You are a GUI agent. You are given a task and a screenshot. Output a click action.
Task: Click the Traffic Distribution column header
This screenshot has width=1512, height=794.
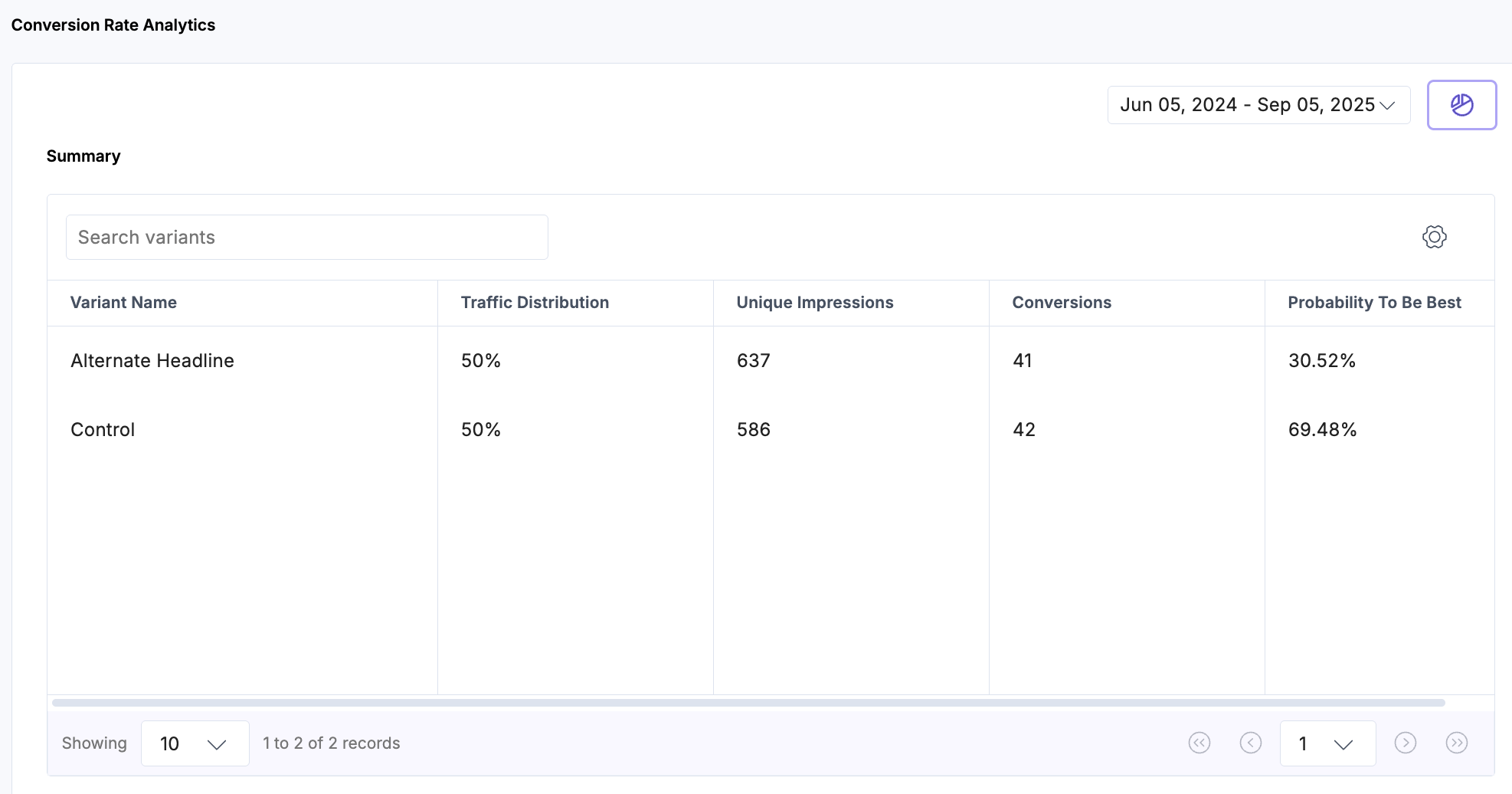coord(535,303)
